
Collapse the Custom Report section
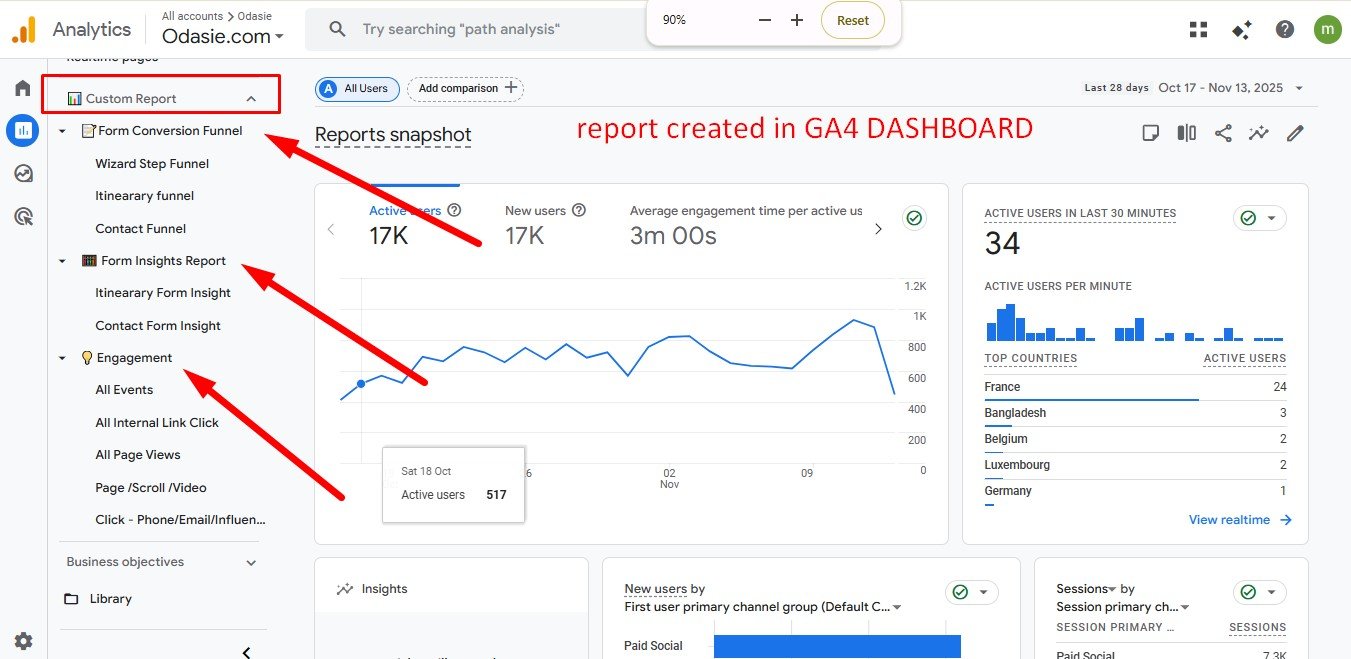tap(251, 99)
